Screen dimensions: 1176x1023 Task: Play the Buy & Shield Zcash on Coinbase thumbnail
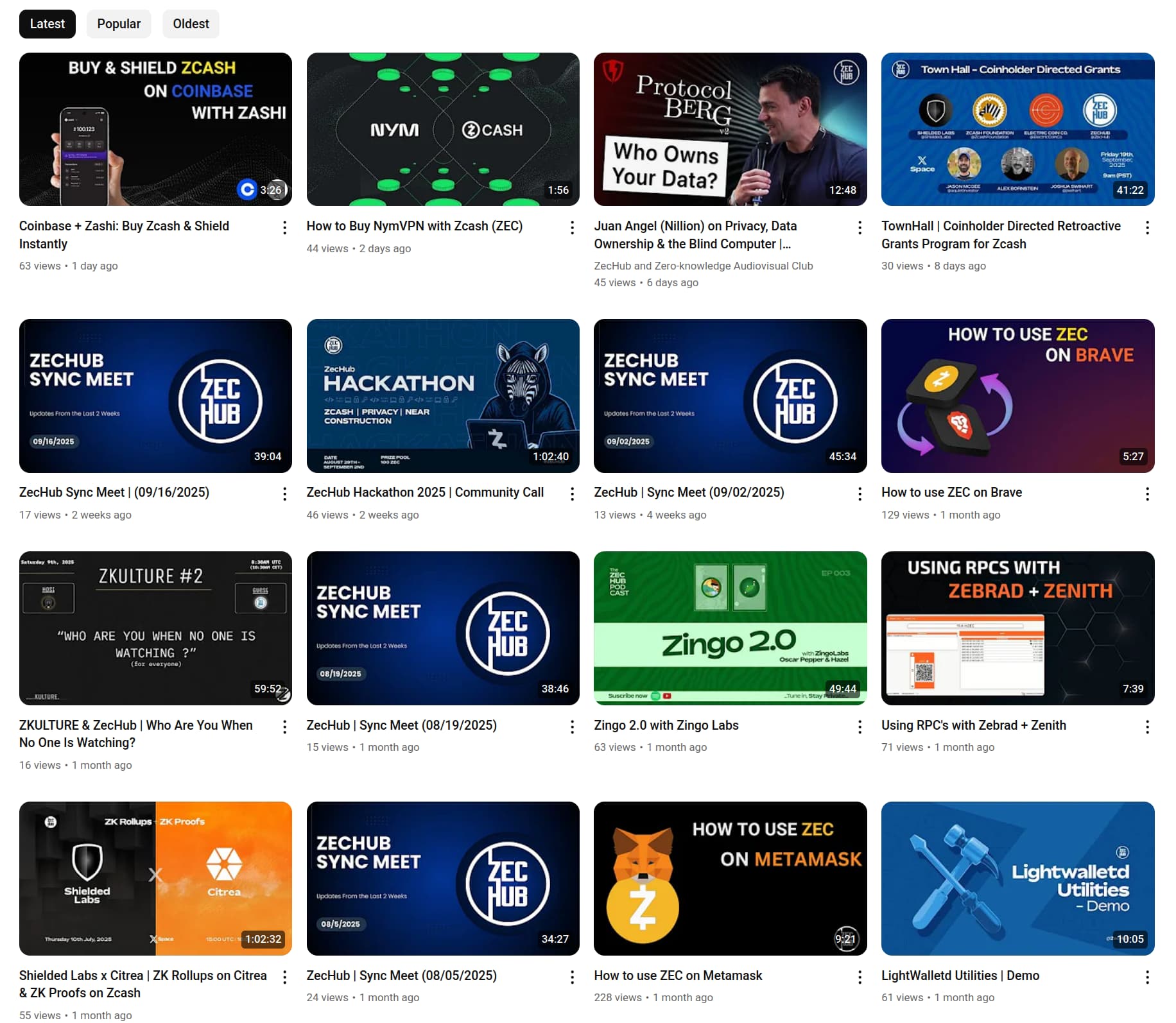(x=155, y=129)
